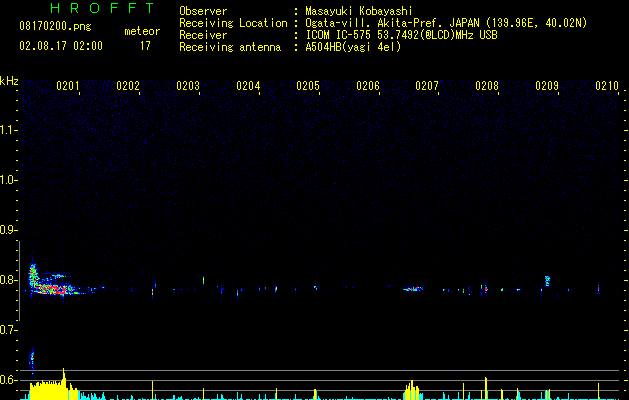Click the faint blue echo near 0.65 kHz
629x400 pixels.
tap(32, 359)
